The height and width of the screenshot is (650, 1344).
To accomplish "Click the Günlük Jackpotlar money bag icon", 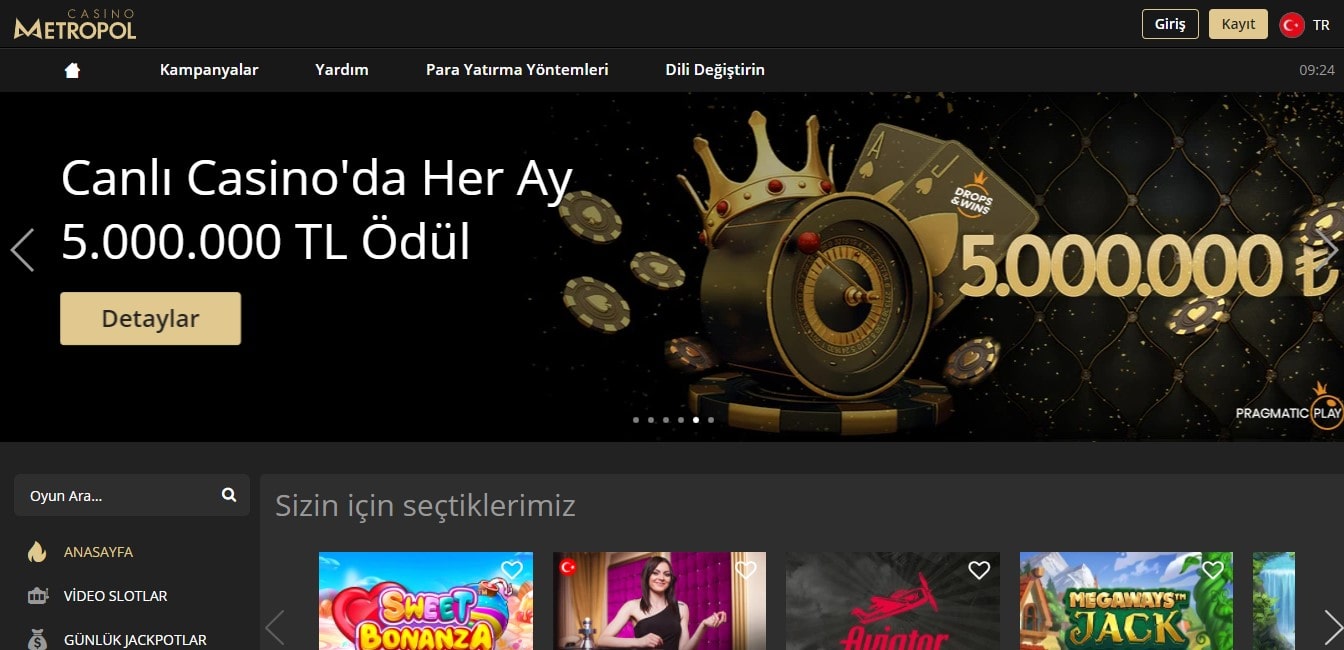I will click(x=37, y=639).
